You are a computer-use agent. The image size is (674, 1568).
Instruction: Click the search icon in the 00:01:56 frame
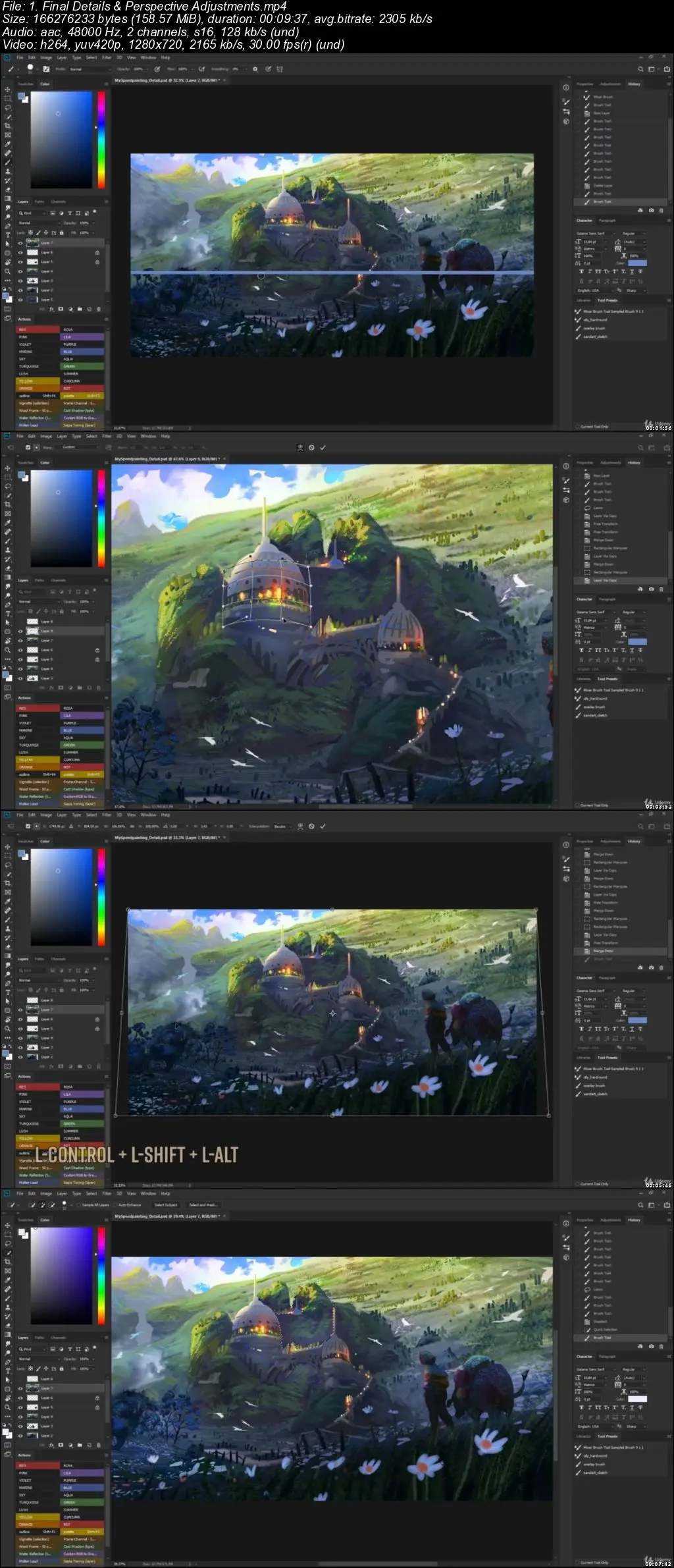640,68
